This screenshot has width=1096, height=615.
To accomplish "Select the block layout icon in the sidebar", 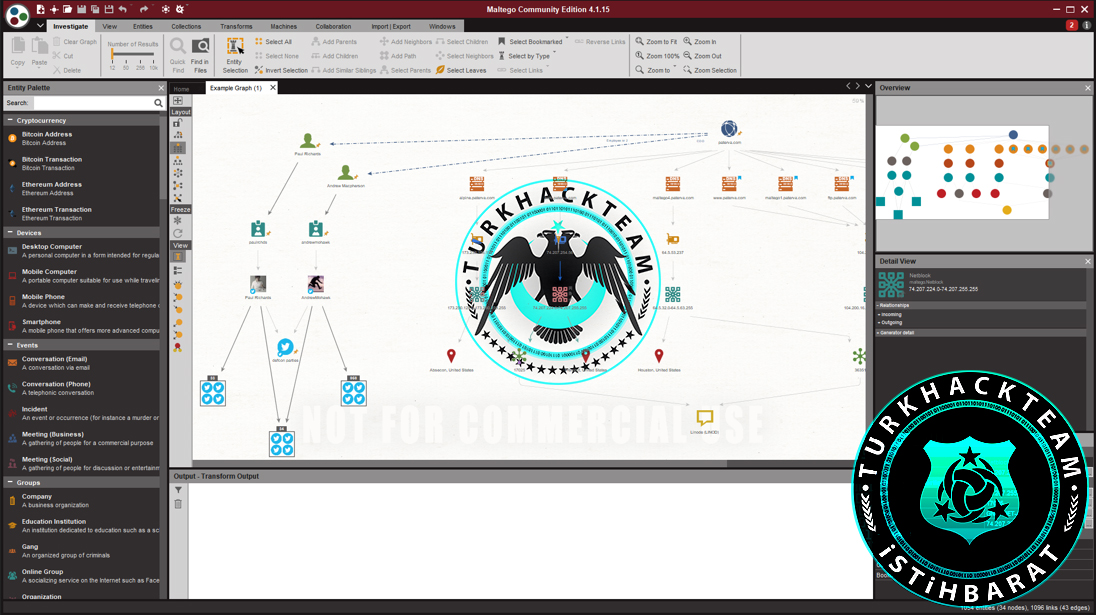I will tap(178, 148).
